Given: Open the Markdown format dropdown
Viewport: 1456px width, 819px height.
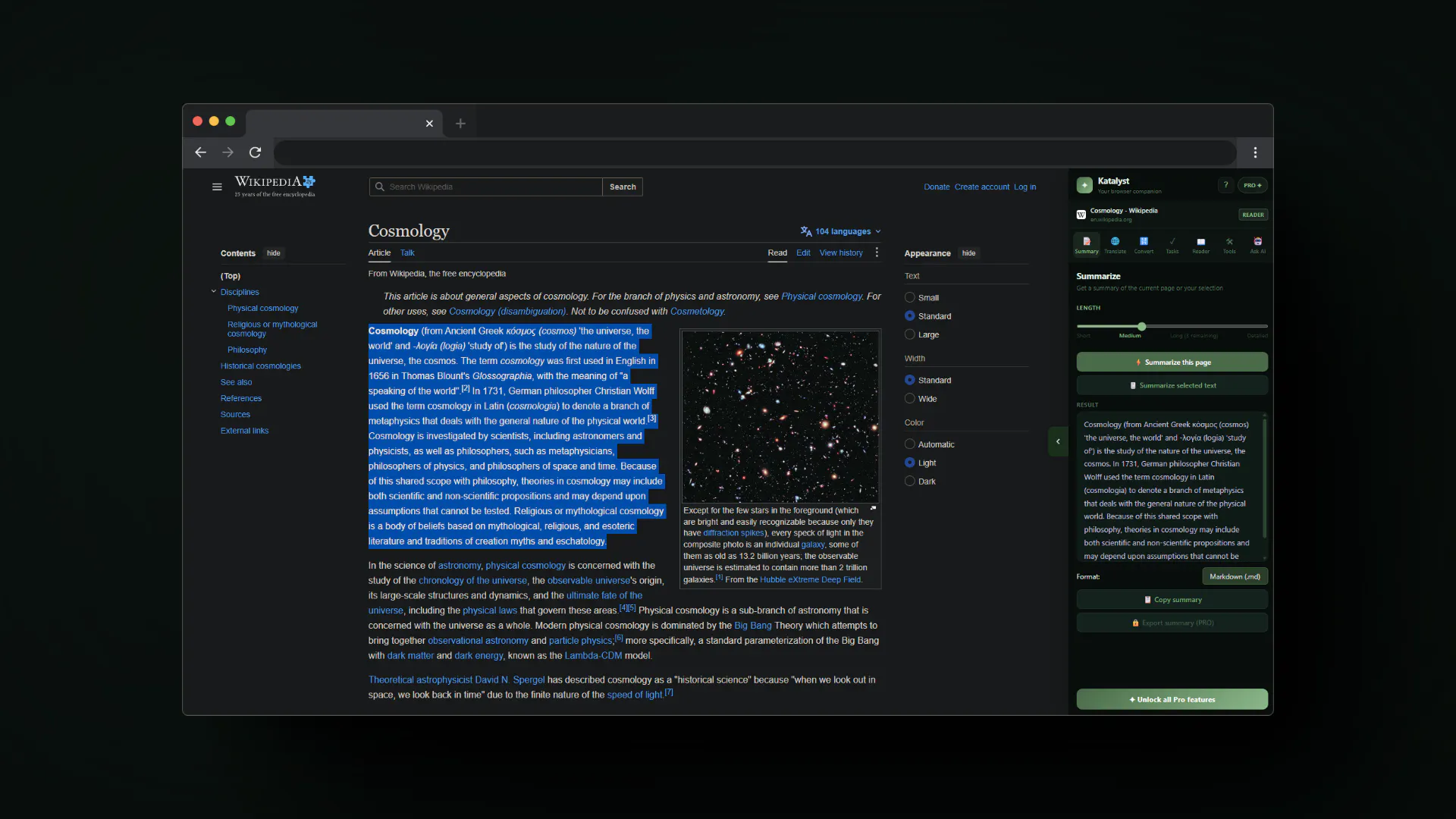Looking at the screenshot, I should (x=1235, y=576).
